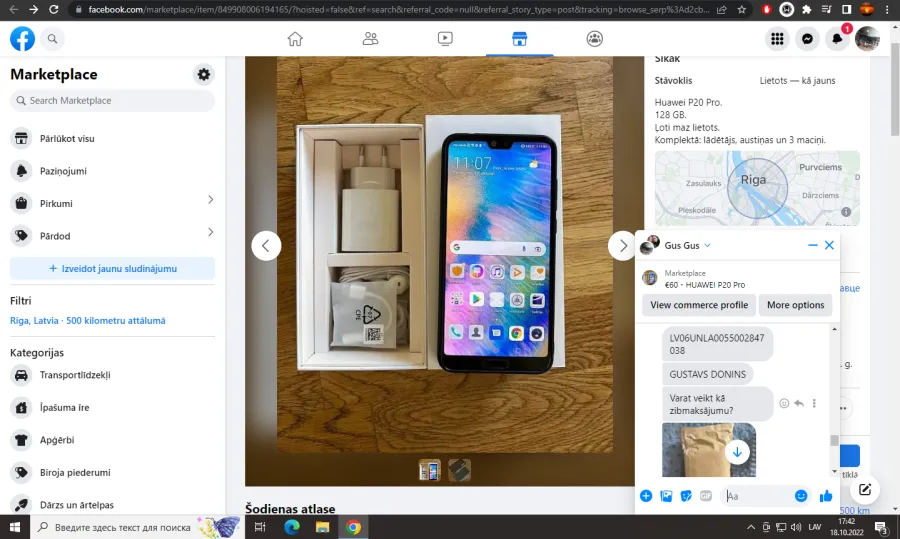Open Task View on taskbar
Viewport: 900px width, 539px height.
pyautogui.click(x=260, y=527)
